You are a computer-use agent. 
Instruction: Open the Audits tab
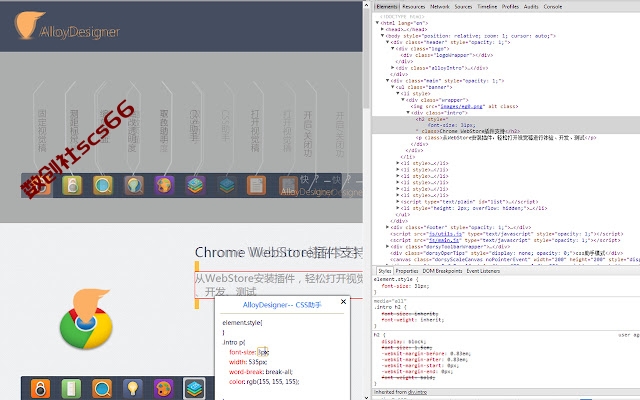click(531, 7)
